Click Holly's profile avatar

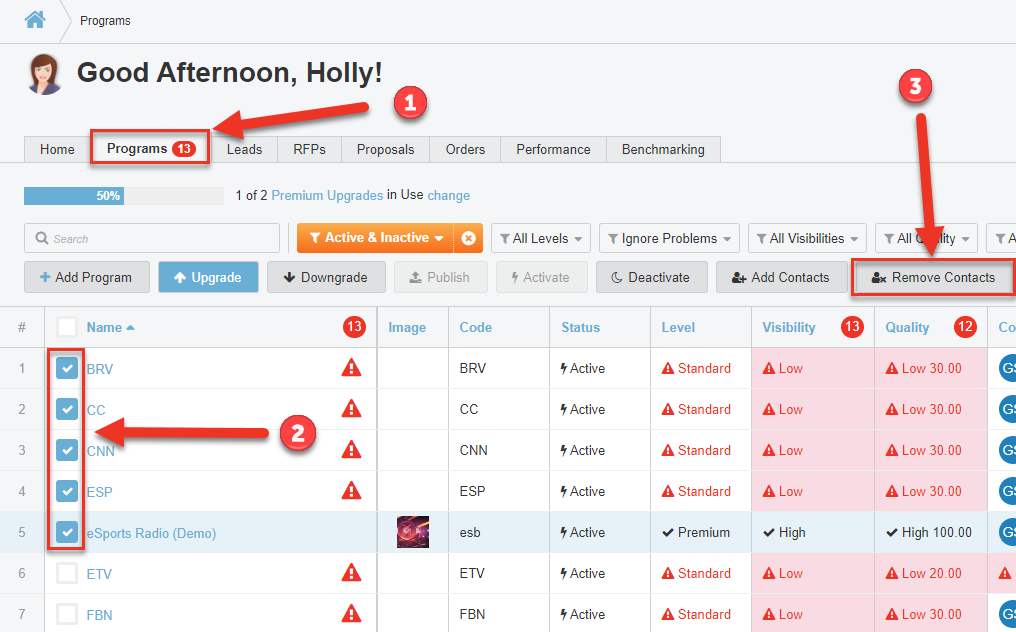pos(45,74)
